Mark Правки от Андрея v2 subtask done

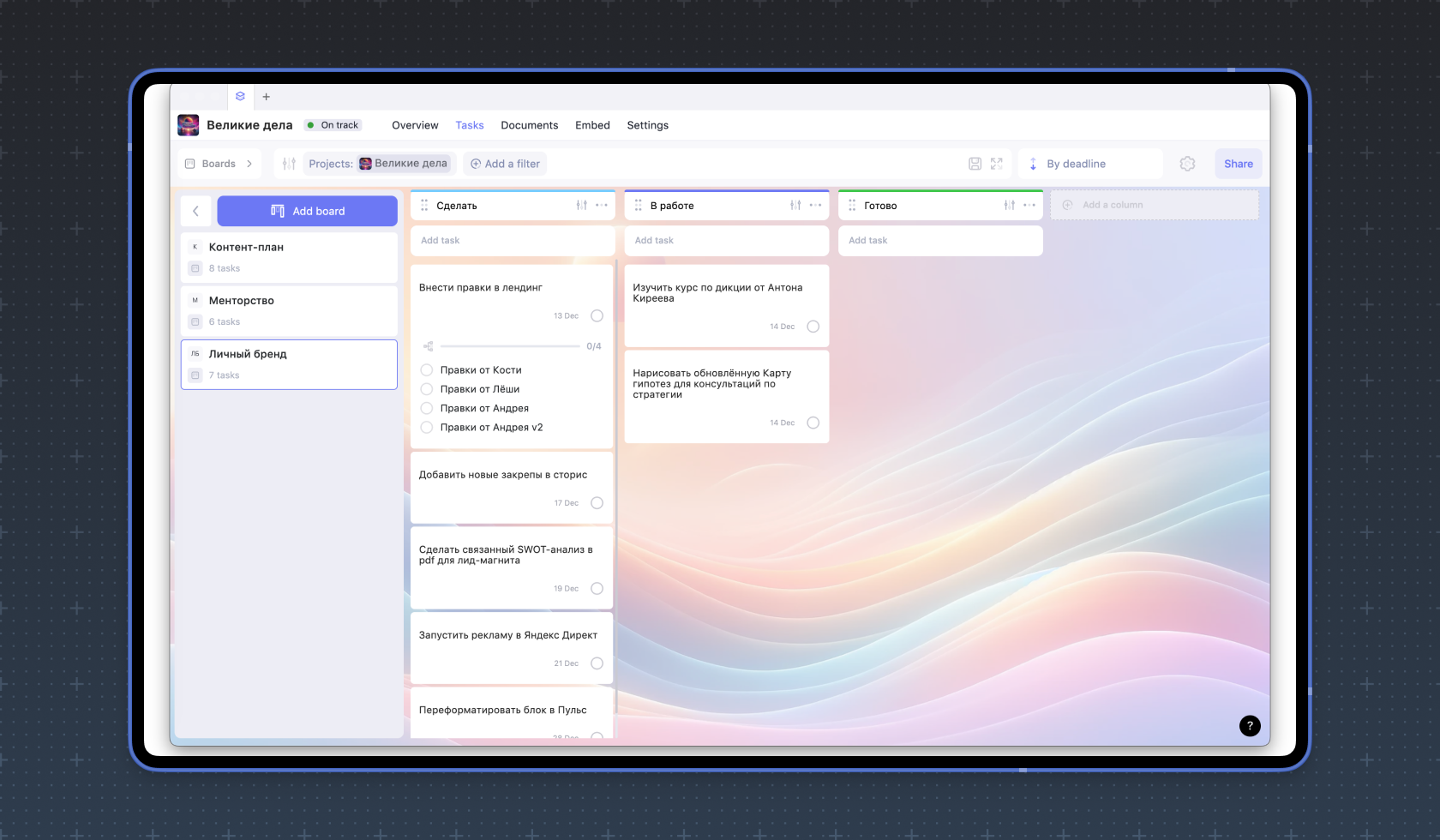point(427,428)
